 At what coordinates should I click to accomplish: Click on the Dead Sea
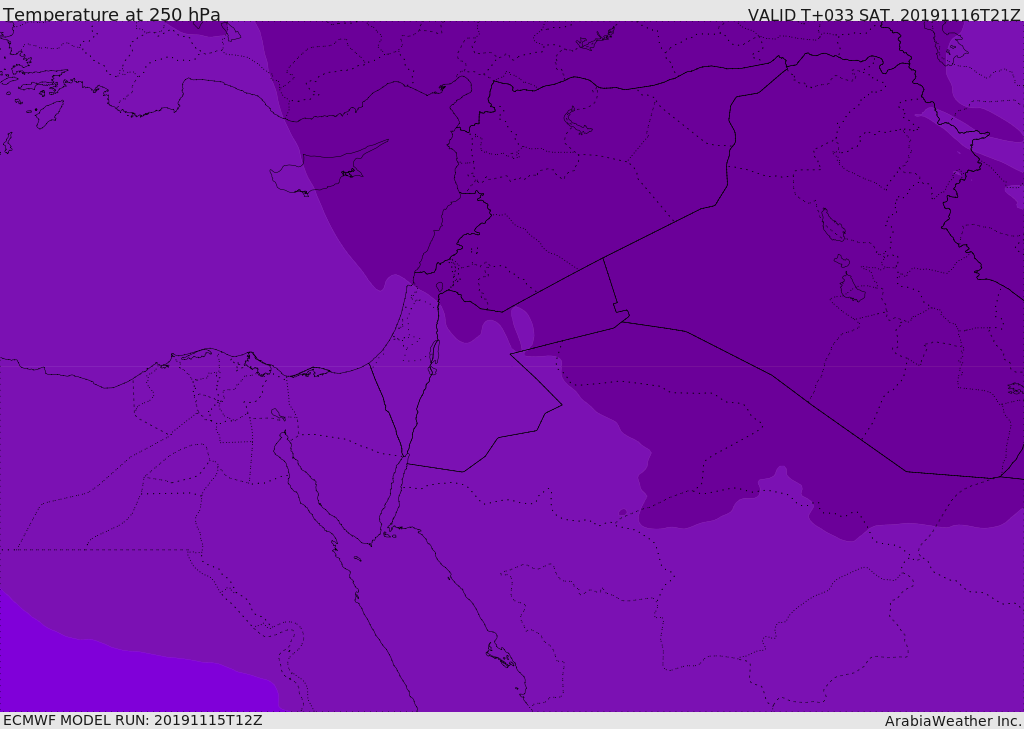(x=434, y=353)
